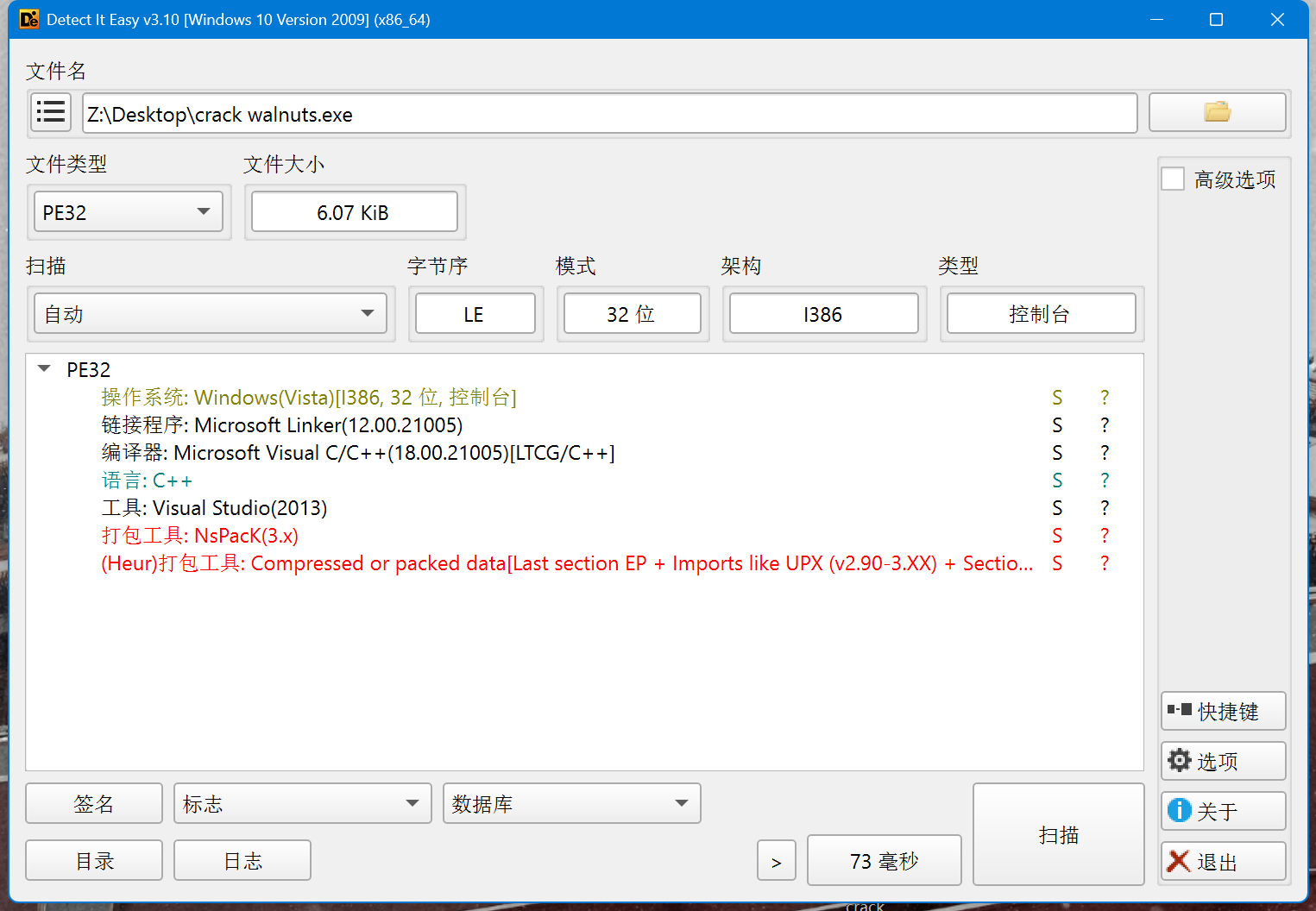Click ? in the Microsoft Linker row
This screenshot has width=1316, height=911.
[1105, 425]
